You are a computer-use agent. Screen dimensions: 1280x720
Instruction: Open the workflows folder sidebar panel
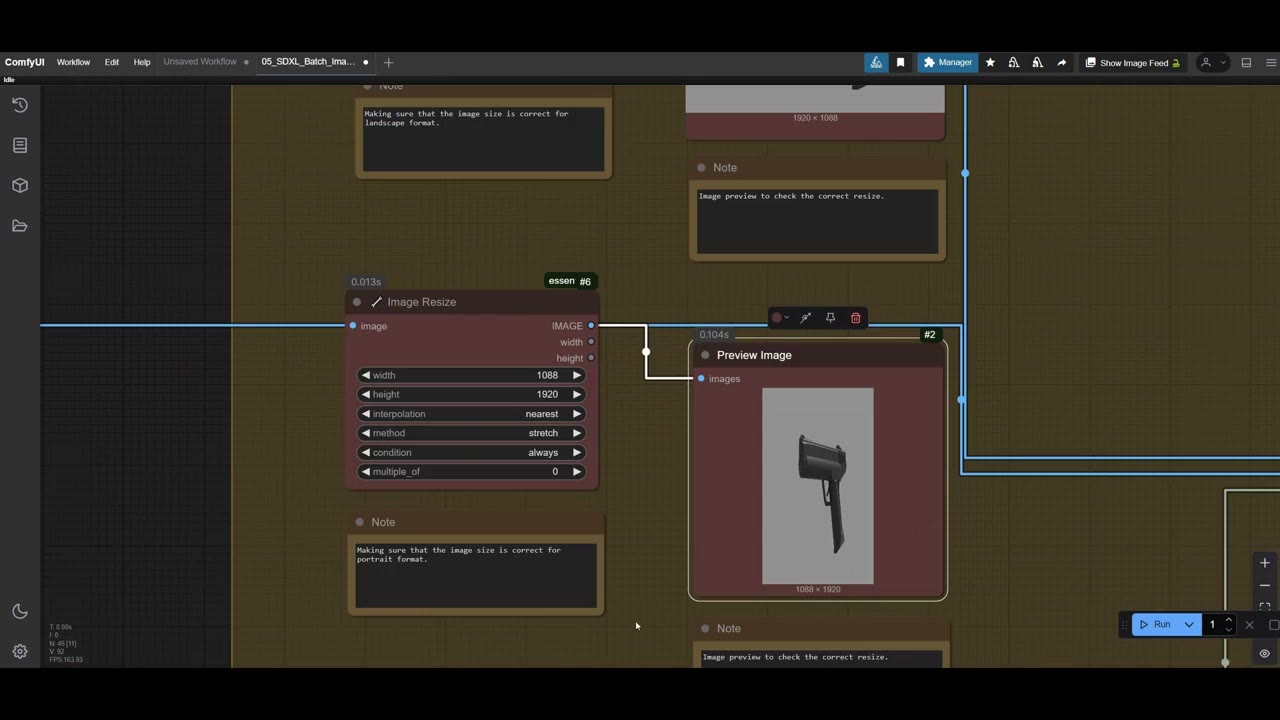click(20, 226)
